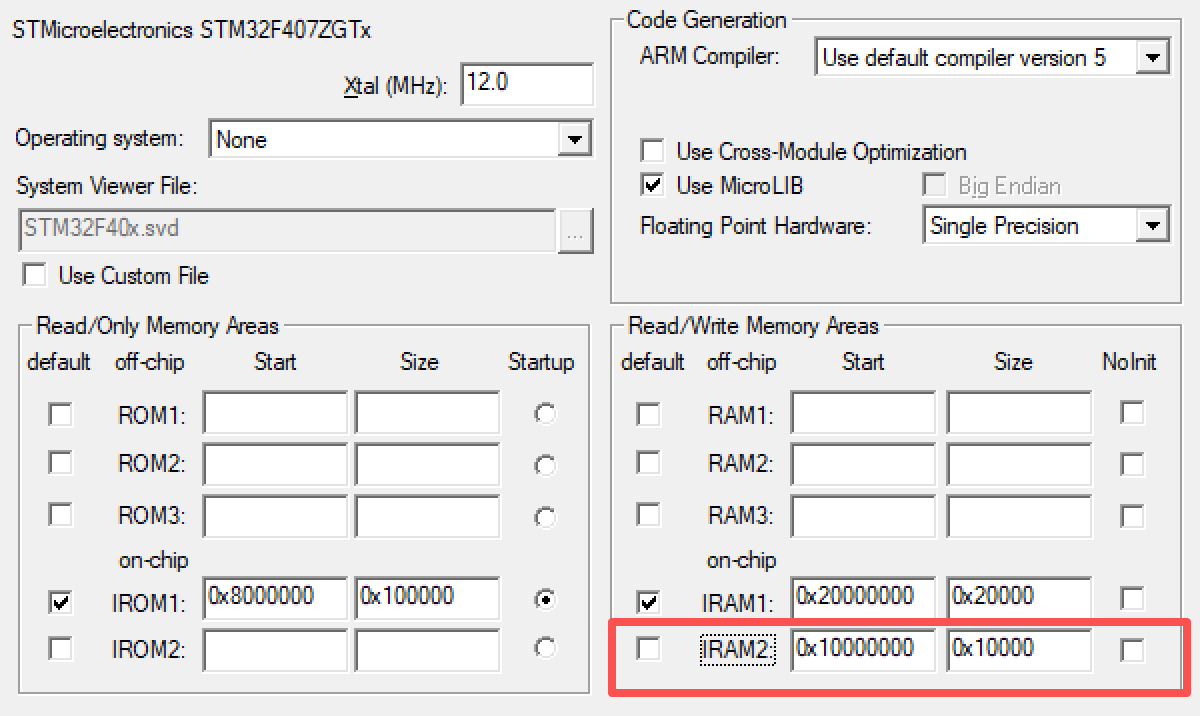Check the ROM3 default checkbox
Image resolution: width=1200 pixels, height=716 pixels.
pyautogui.click(x=61, y=515)
